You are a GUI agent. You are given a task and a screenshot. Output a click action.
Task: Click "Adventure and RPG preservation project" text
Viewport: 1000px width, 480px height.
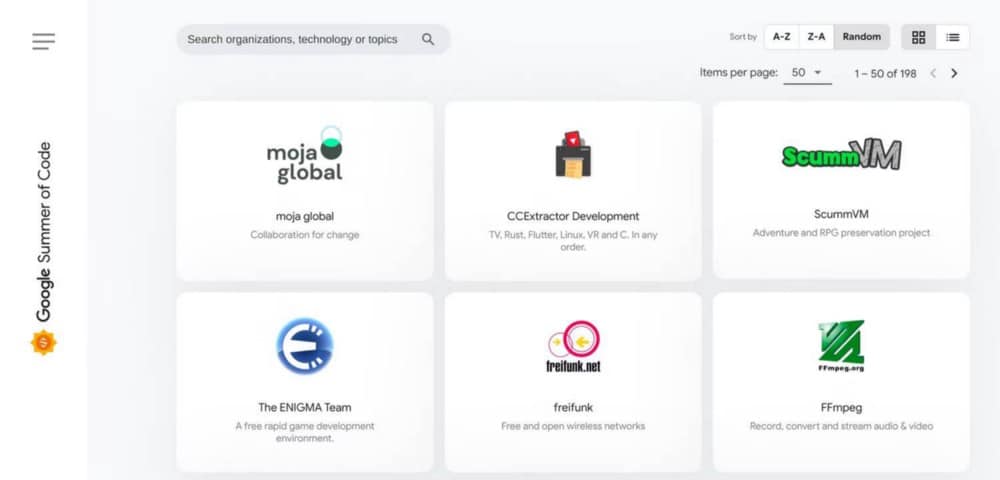click(841, 233)
